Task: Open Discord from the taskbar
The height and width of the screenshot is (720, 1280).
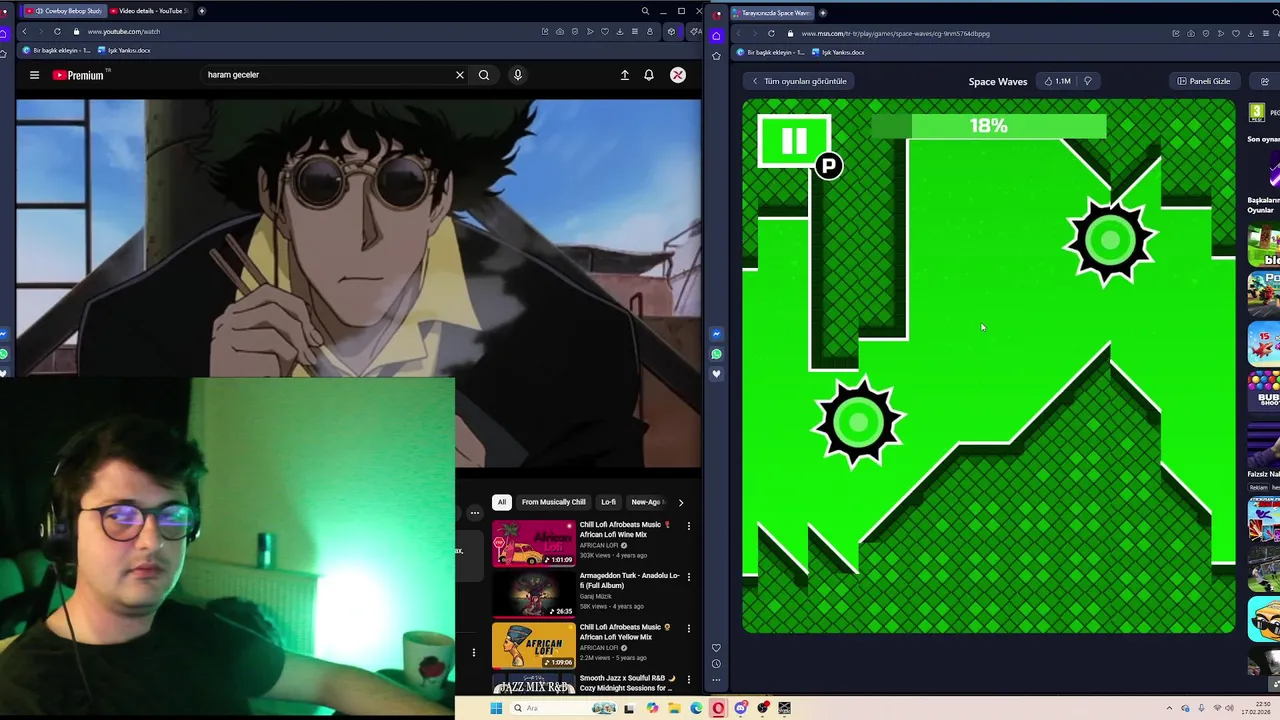Action: tap(741, 708)
